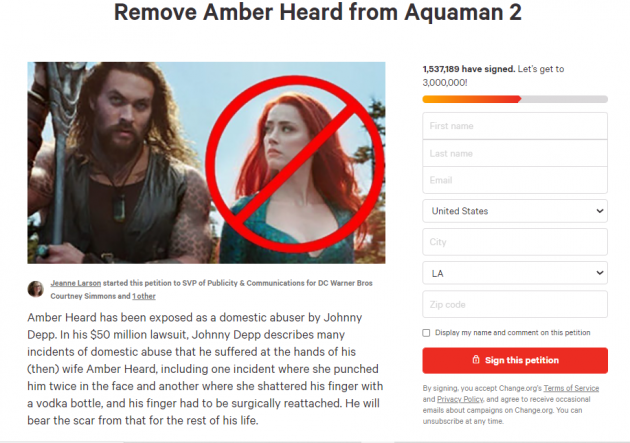This screenshot has width=630, height=443.
Task: Click the petition title heading
Action: tap(318, 12)
